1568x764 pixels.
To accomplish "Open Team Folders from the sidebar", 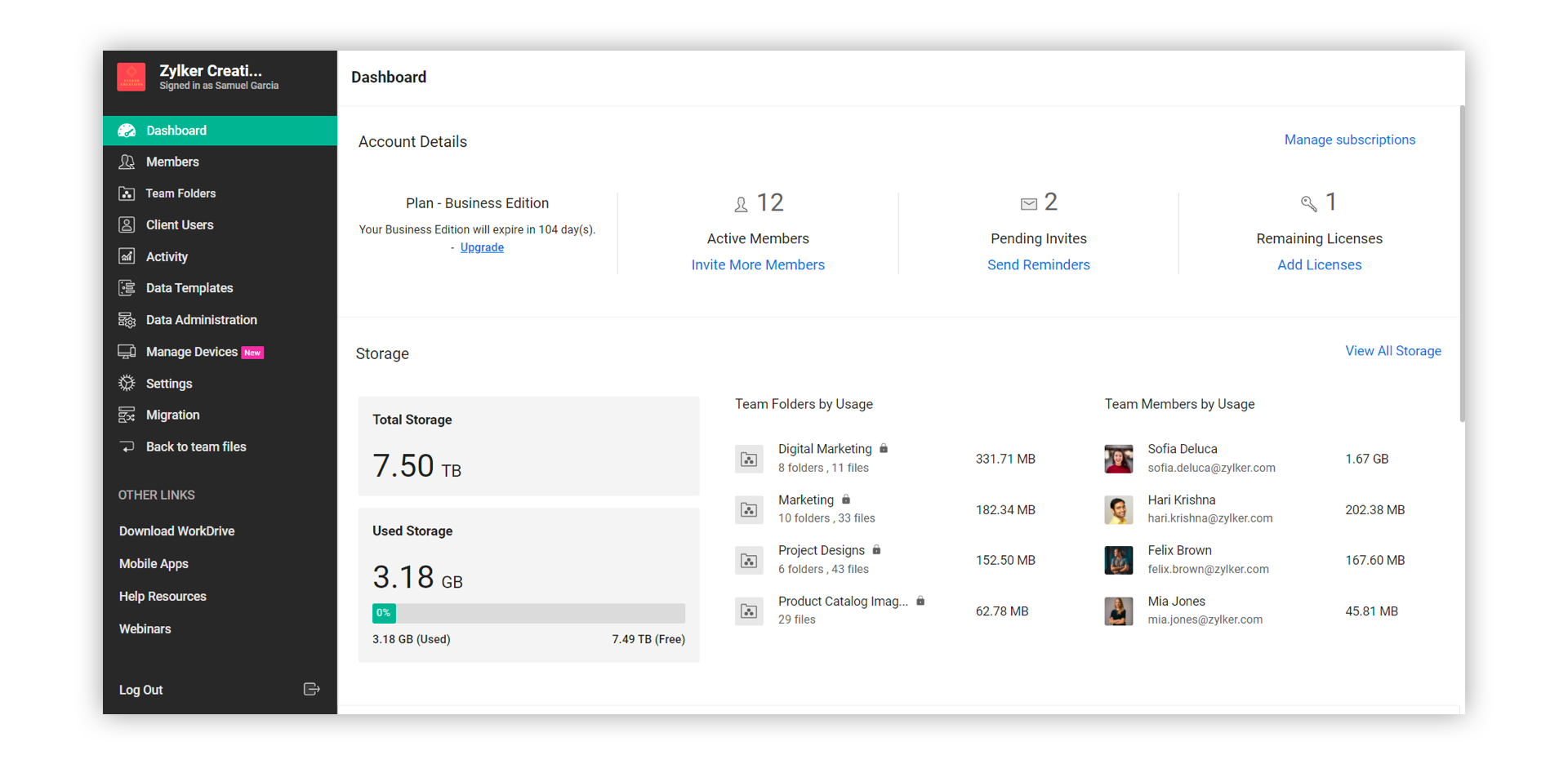I will [x=180, y=193].
